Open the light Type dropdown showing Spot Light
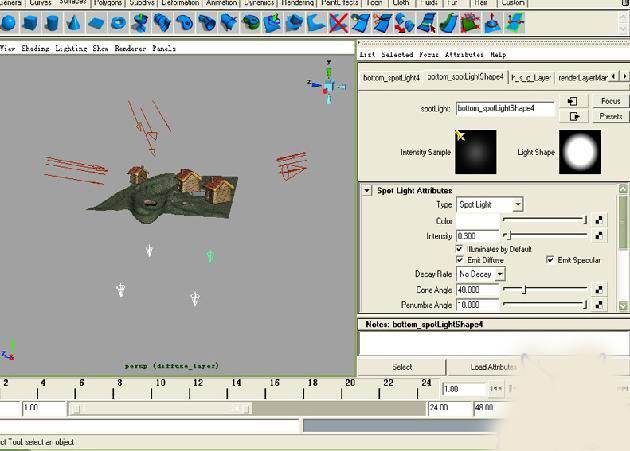630x451 pixels. coord(490,205)
